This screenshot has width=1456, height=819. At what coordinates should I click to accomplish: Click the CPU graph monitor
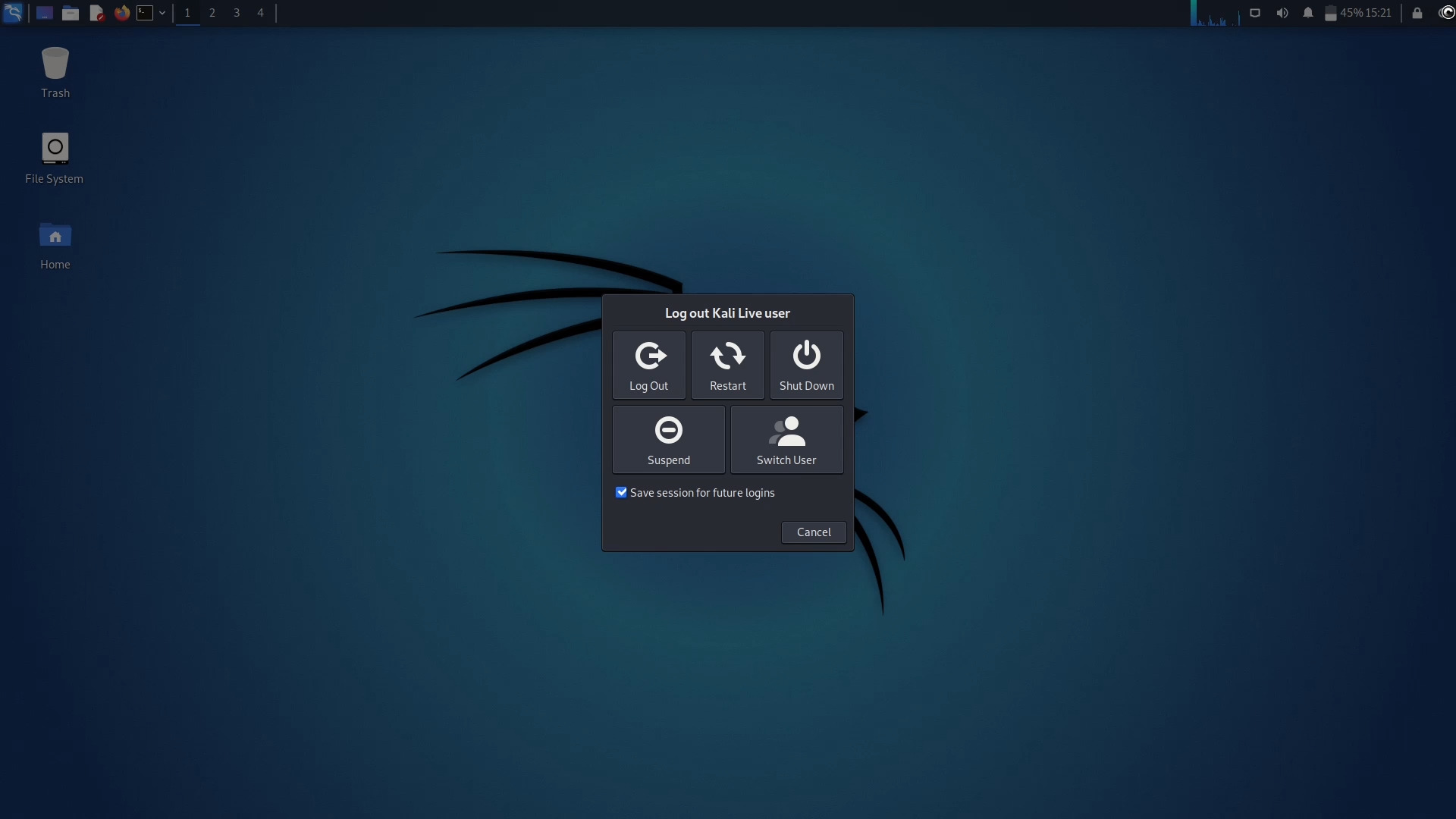click(1215, 13)
